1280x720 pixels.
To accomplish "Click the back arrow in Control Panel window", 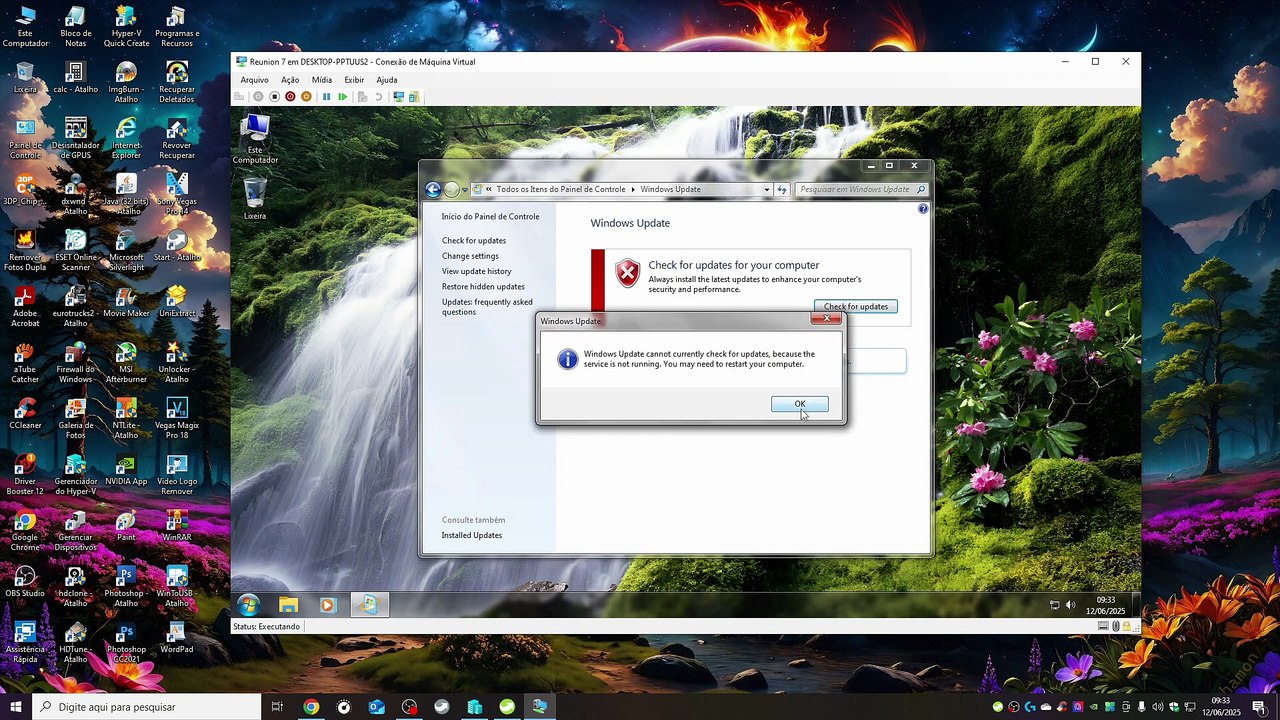I will click(433, 189).
